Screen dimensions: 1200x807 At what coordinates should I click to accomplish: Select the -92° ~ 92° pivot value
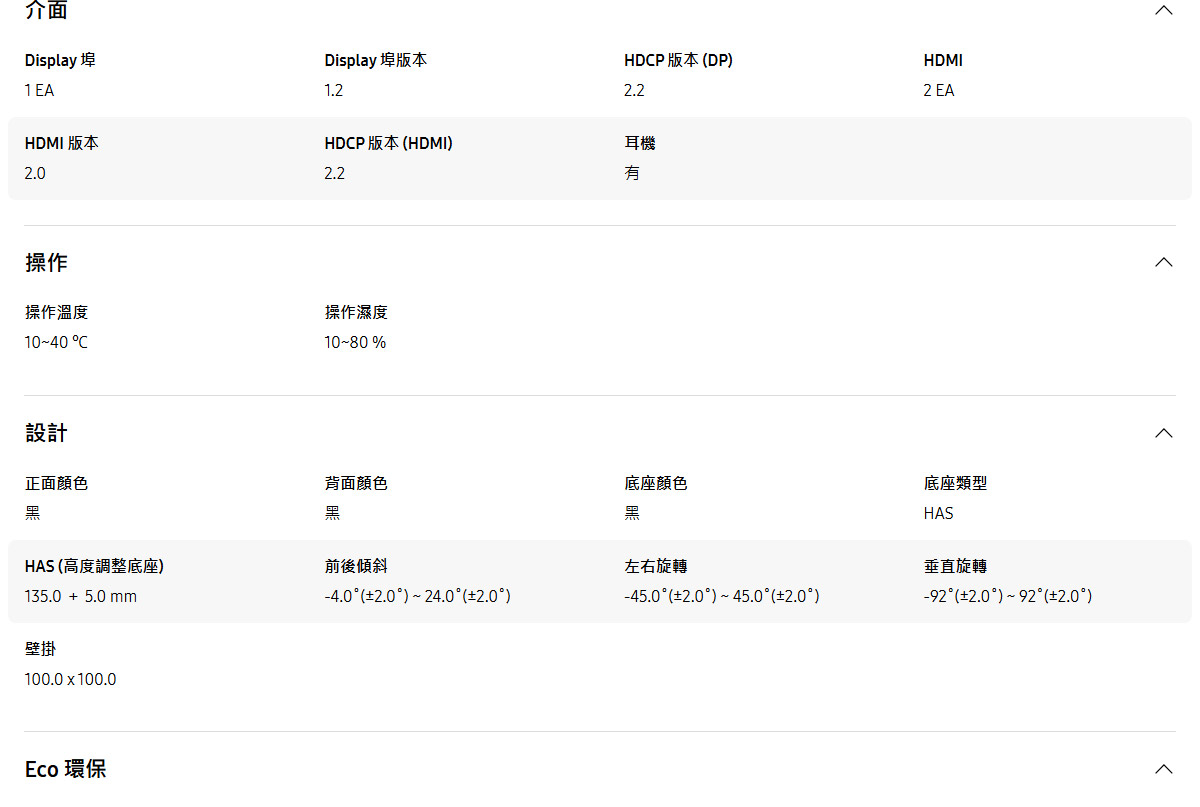coord(1008,596)
